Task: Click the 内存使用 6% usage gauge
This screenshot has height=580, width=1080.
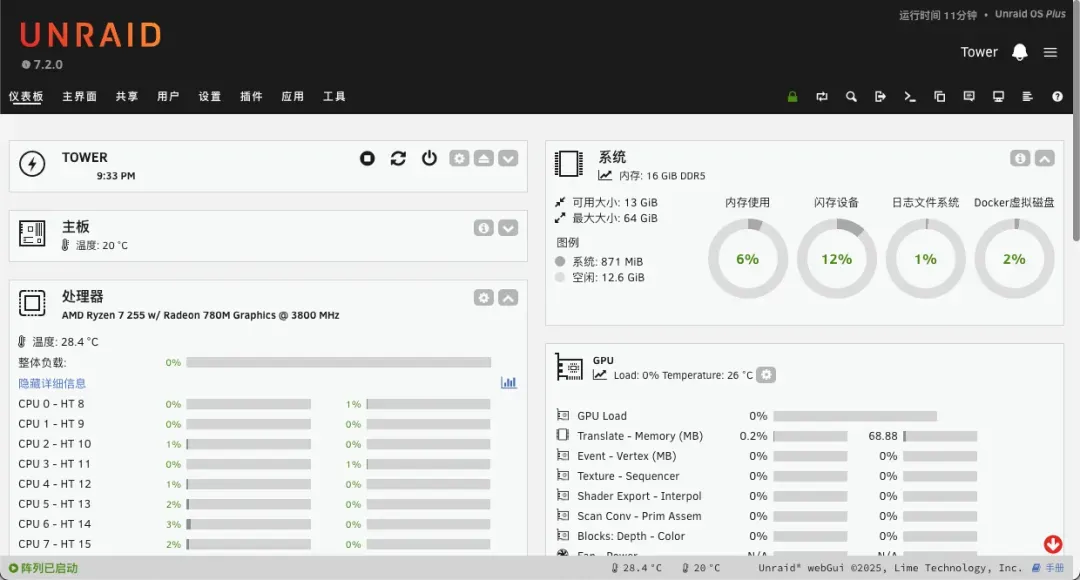Action: (747, 259)
